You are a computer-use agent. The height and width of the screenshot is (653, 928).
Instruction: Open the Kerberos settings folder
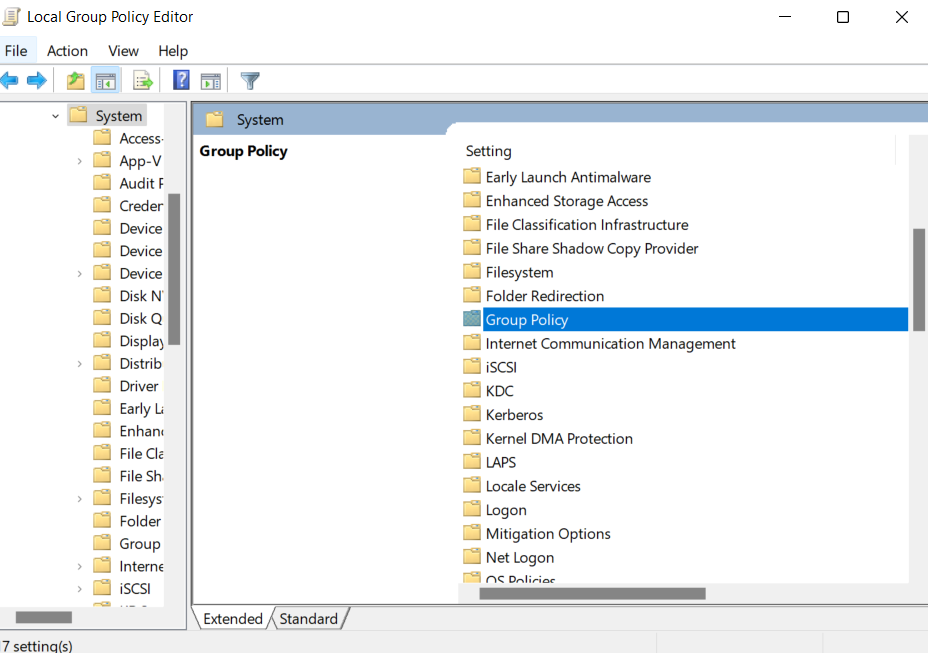pos(514,414)
